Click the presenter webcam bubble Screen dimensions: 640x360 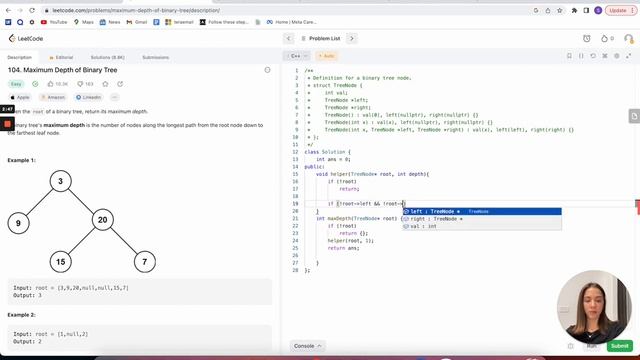click(x=594, y=307)
